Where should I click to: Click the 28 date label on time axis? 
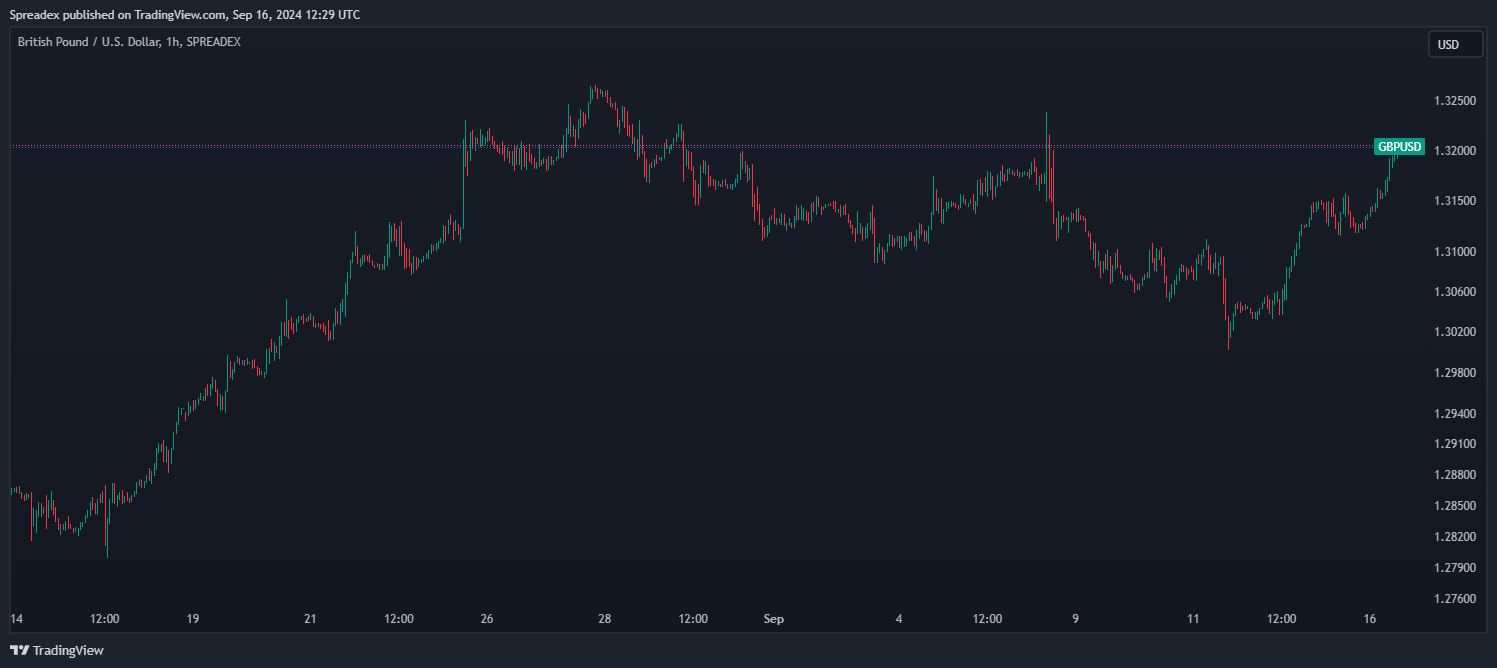605,620
